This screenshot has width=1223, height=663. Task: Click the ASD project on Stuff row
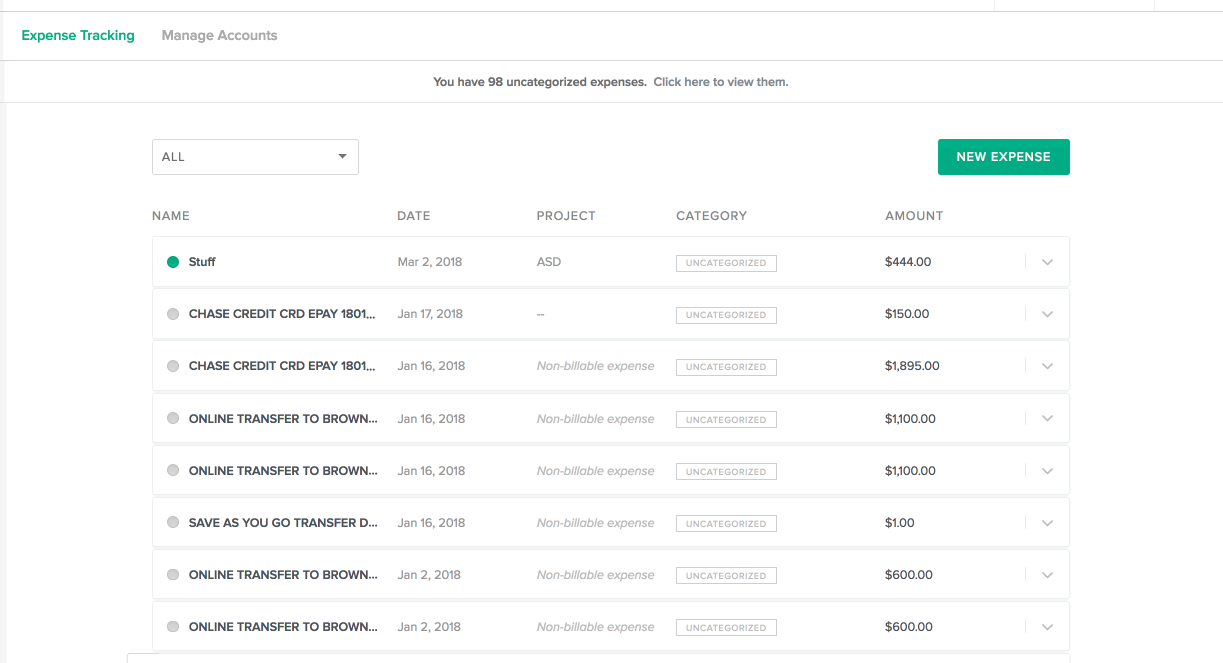(x=549, y=262)
